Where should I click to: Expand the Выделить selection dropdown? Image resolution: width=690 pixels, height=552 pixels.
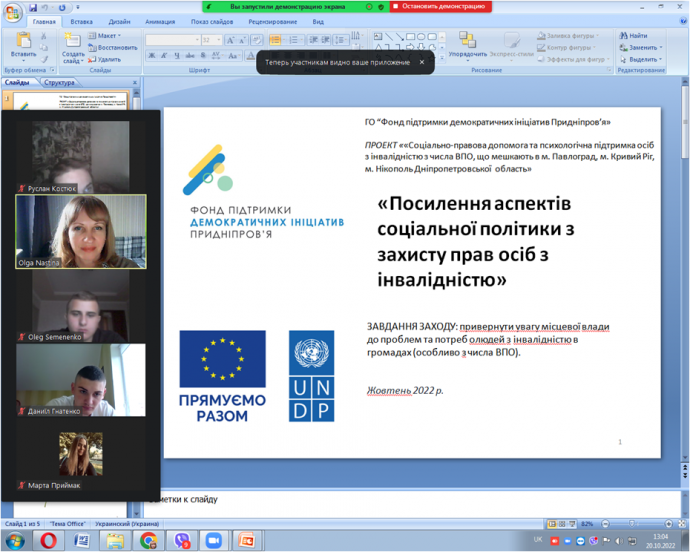pos(642,59)
